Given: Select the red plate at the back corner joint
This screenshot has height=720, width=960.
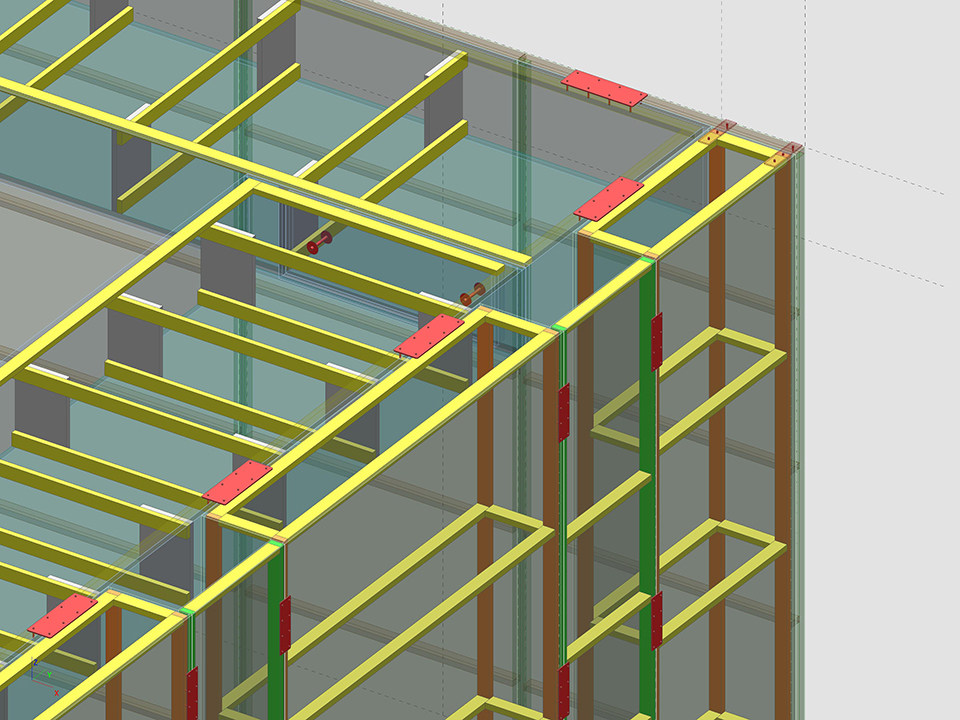Looking at the screenshot, I should tap(608, 198).
